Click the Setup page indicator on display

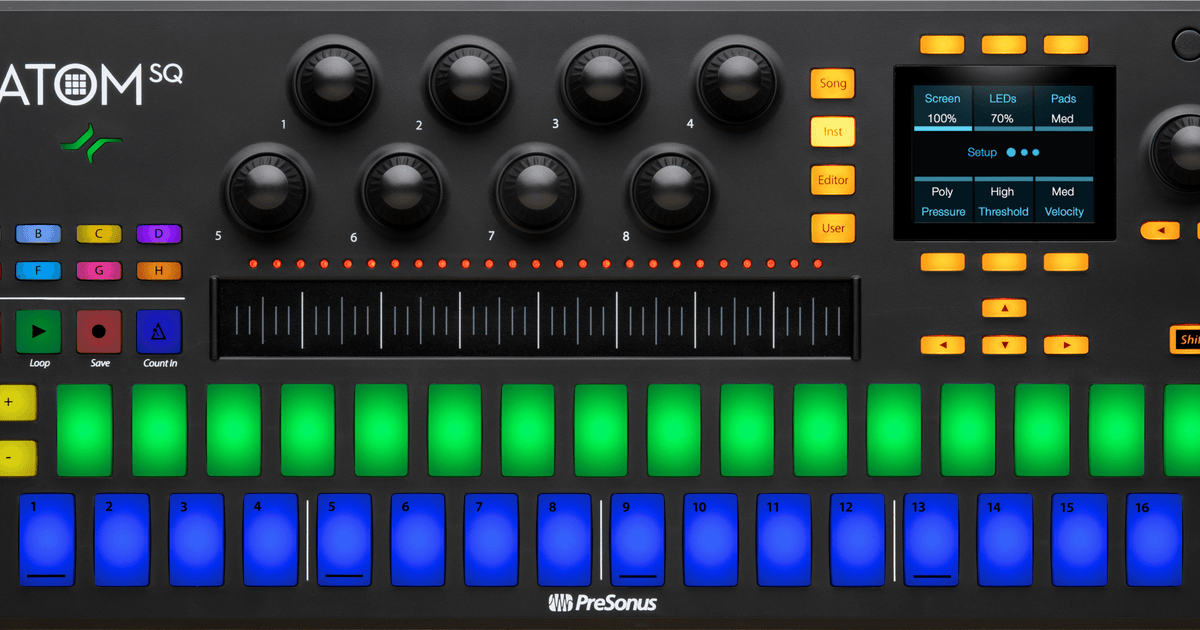(1003, 153)
